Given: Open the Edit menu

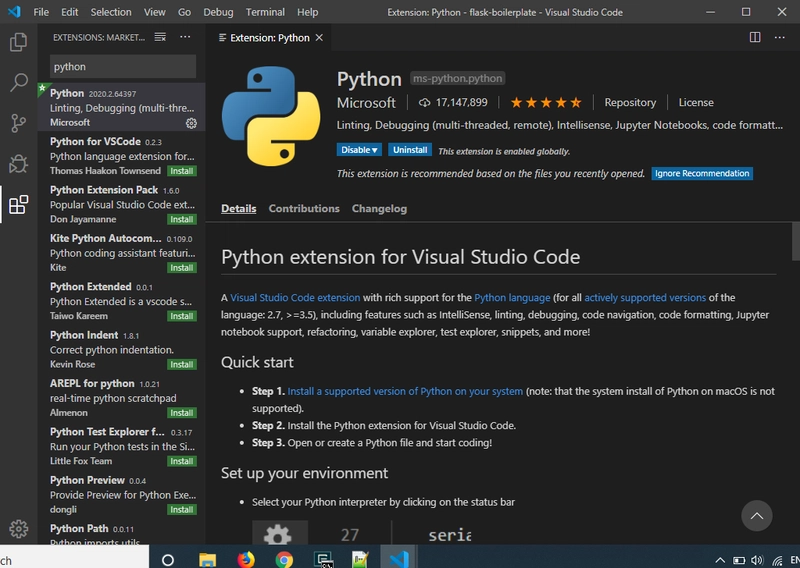Looking at the screenshot, I should point(69,12).
